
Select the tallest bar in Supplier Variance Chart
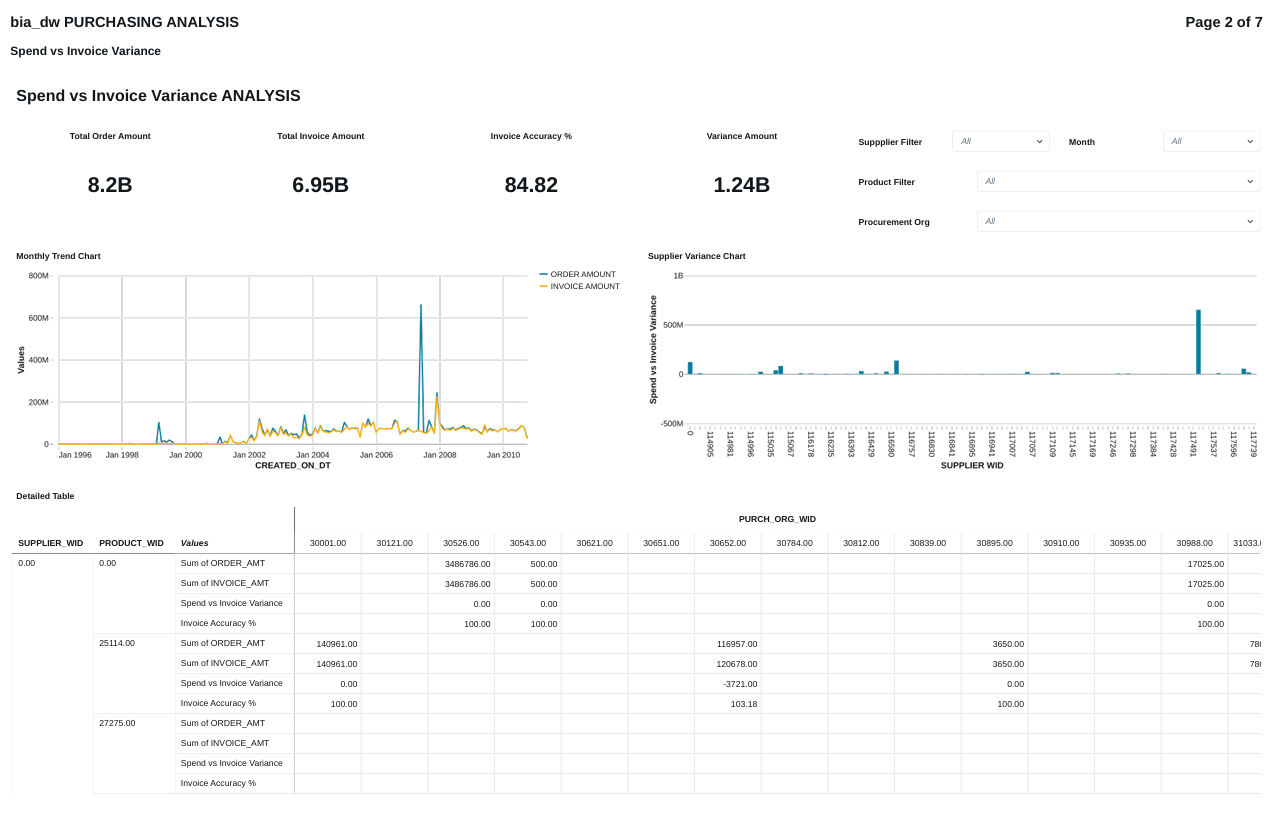[1198, 342]
